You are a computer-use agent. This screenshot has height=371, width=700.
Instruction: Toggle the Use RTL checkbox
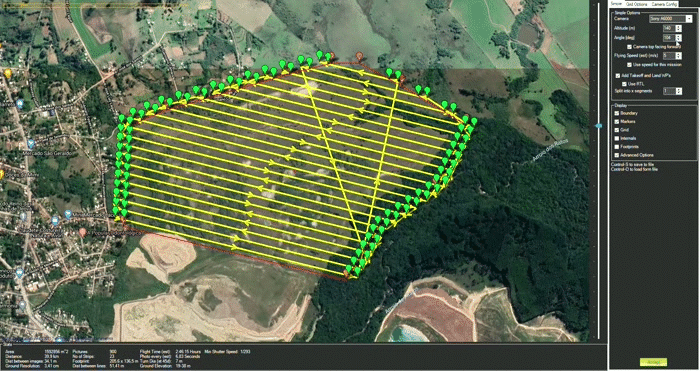[x=624, y=84]
